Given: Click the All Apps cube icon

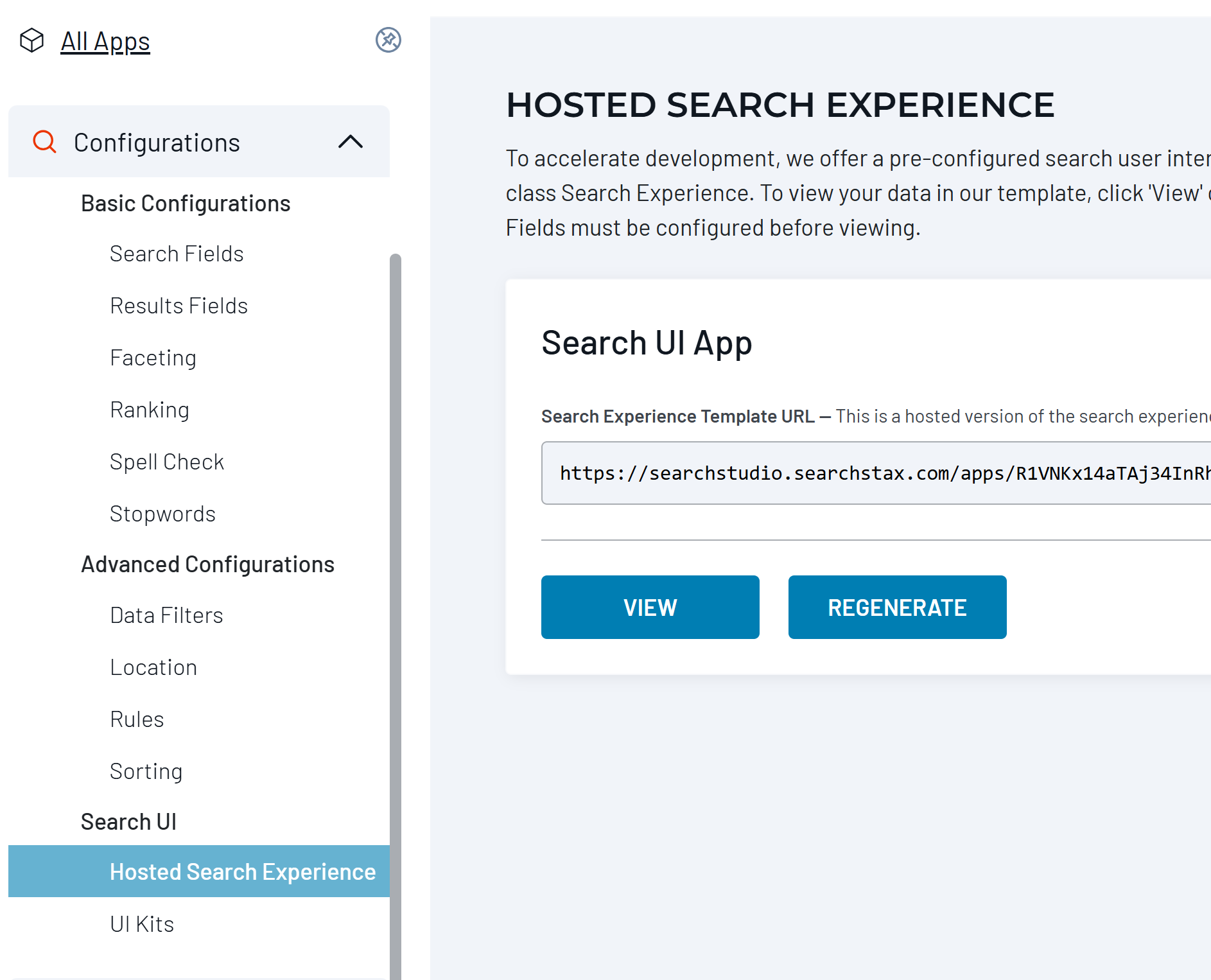Looking at the screenshot, I should [x=31, y=40].
